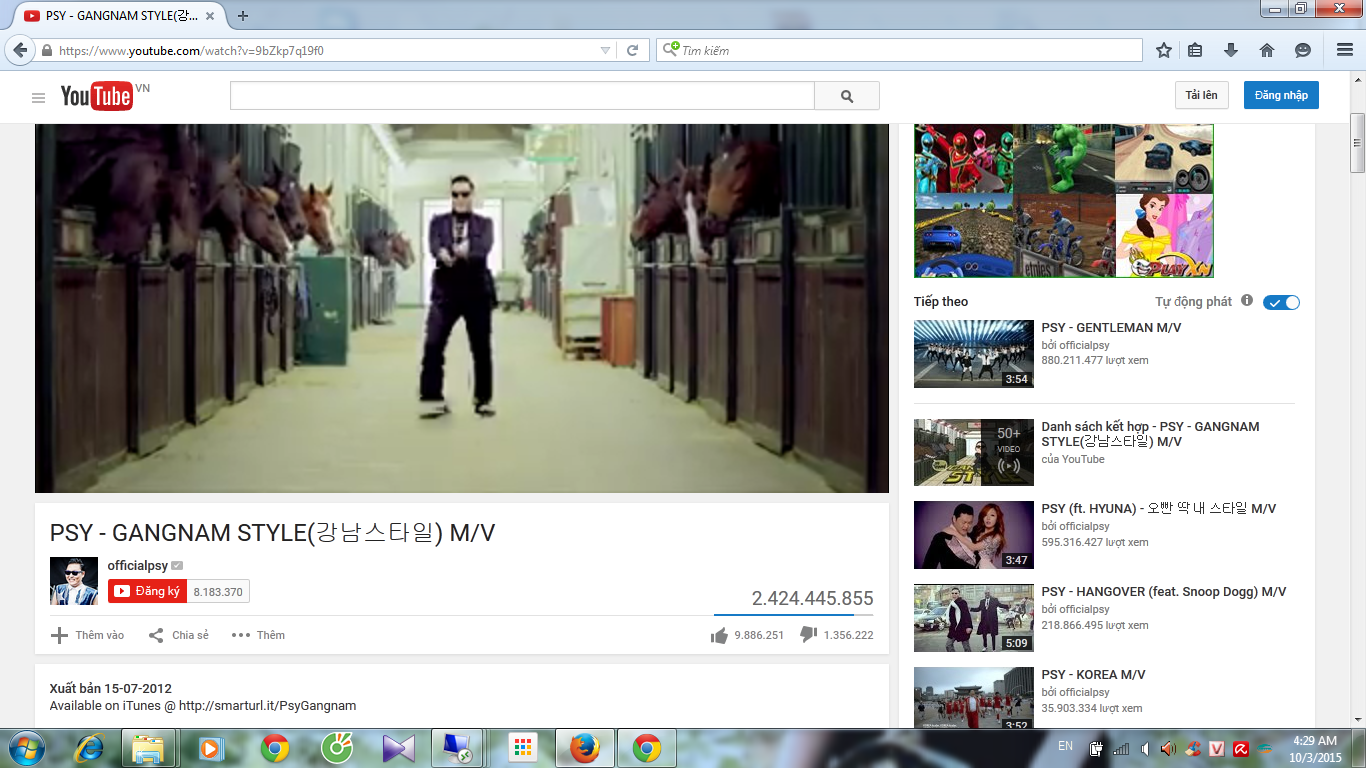Show bookmarks list icon in Firefox toolbar
Screen dimensions: 1366x768
point(1195,50)
